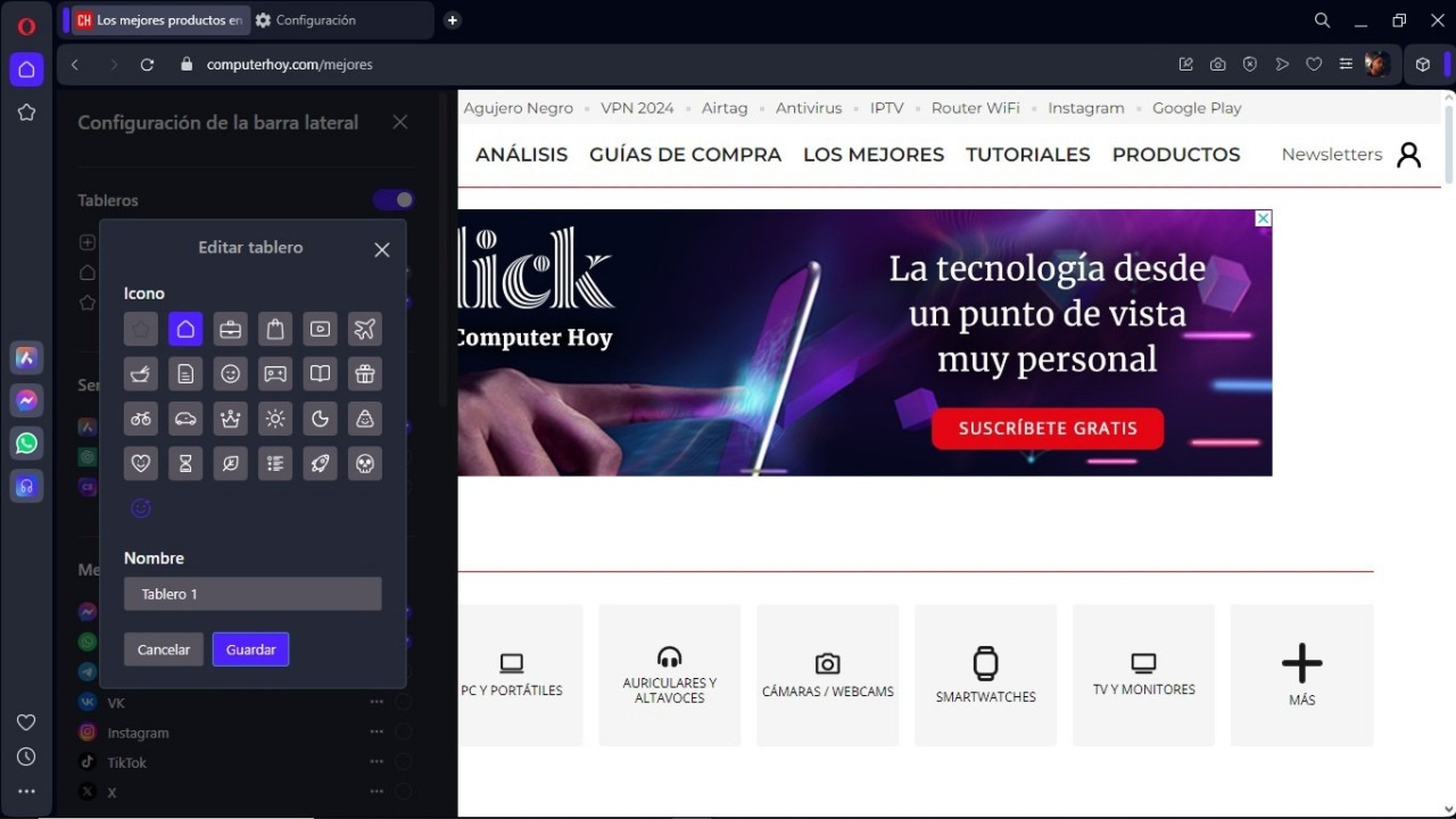The width and height of the screenshot is (1456, 819).
Task: Pick the bicycle board icon
Action: click(x=141, y=419)
